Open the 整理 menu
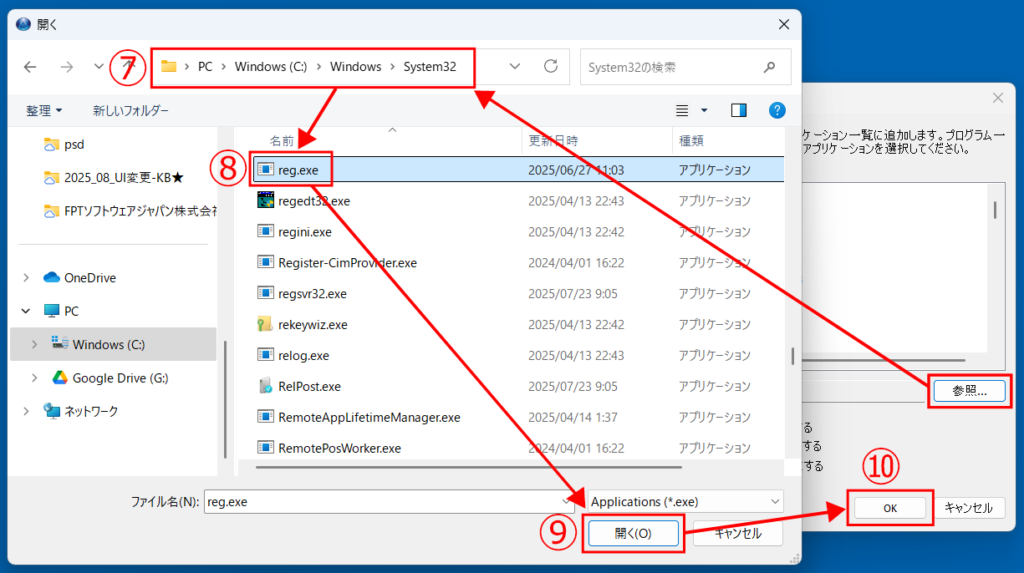Viewport: 1024px width, 573px height. coord(45,110)
